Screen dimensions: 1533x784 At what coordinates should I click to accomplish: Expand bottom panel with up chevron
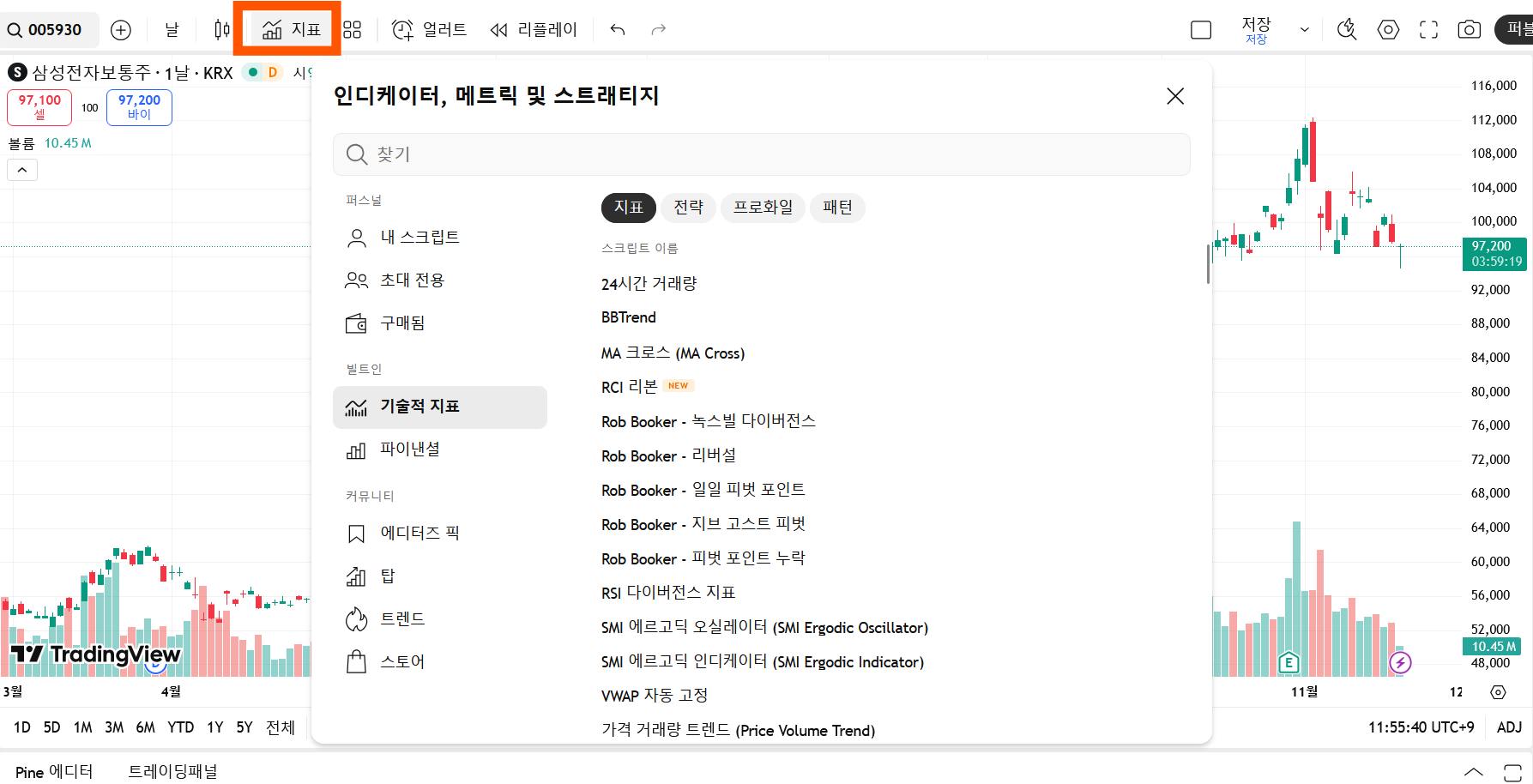[1473, 772]
